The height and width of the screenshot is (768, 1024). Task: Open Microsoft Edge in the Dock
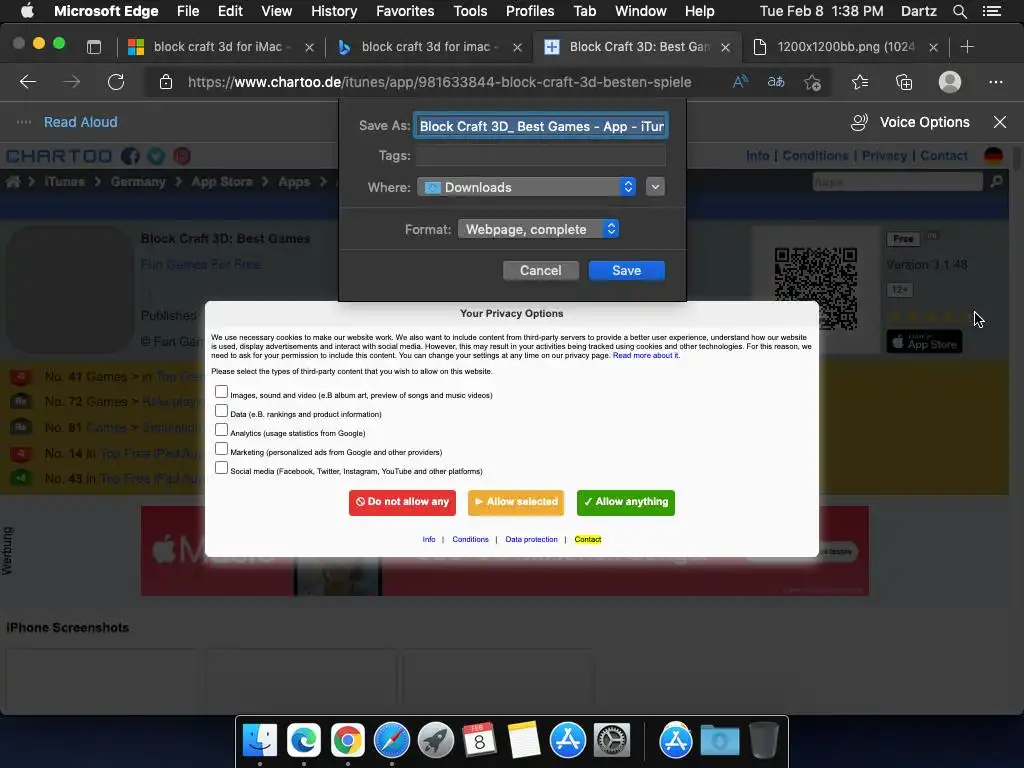point(304,740)
